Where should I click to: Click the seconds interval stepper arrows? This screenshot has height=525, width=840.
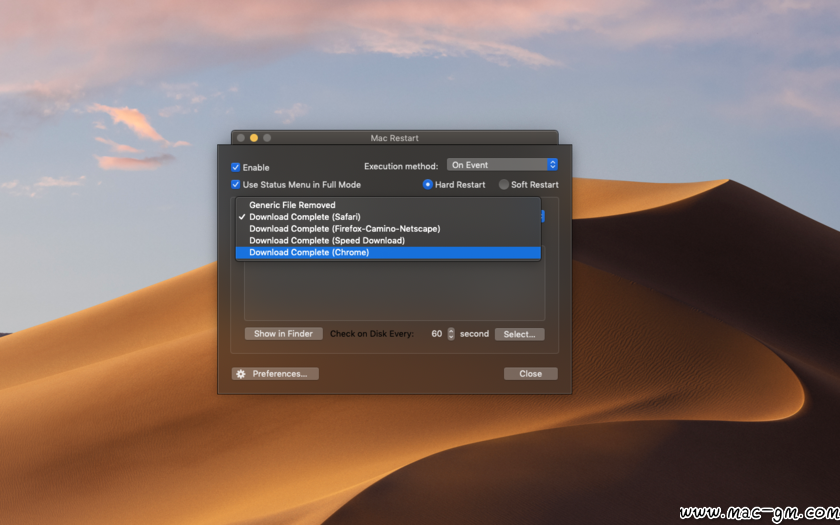(451, 334)
